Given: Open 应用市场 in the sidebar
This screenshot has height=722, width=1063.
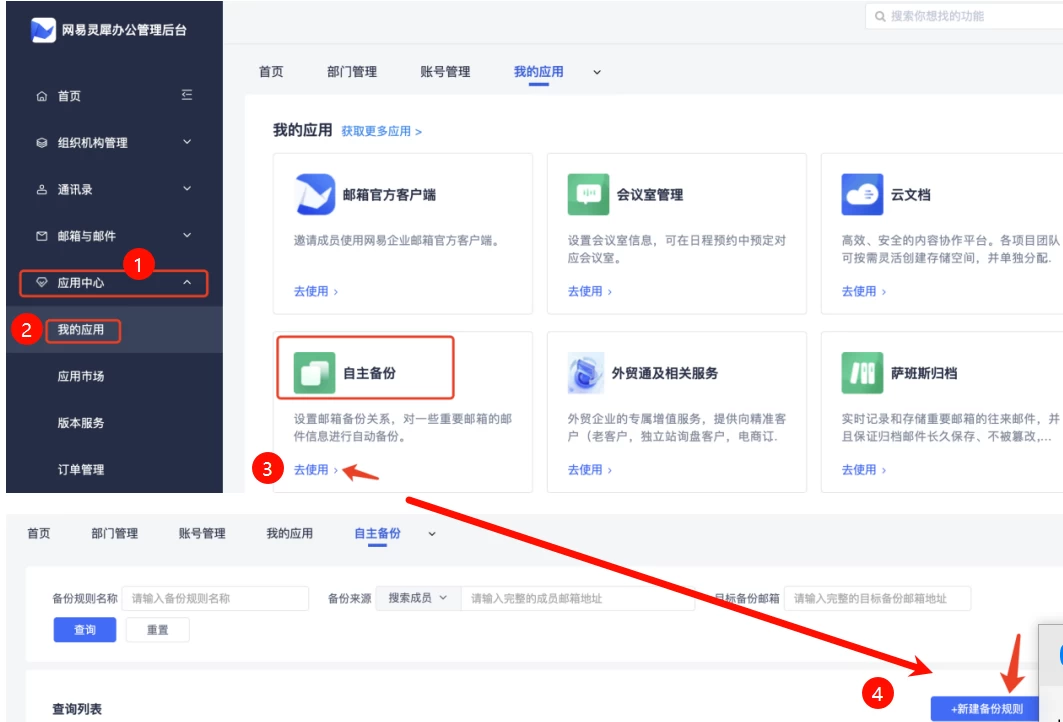Looking at the screenshot, I should click(x=81, y=376).
